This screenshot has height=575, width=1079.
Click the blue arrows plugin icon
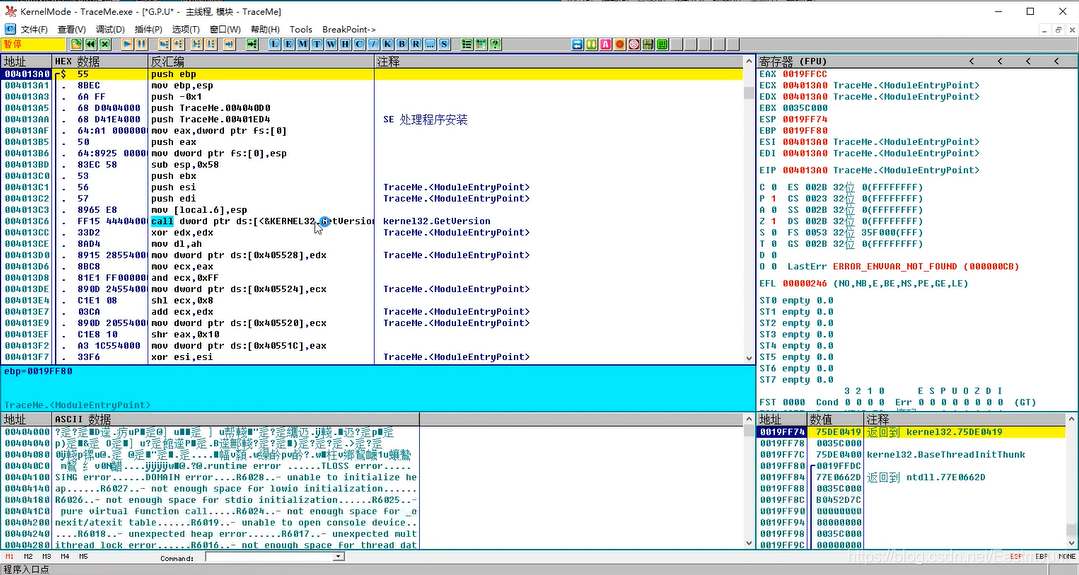click(x=577, y=44)
